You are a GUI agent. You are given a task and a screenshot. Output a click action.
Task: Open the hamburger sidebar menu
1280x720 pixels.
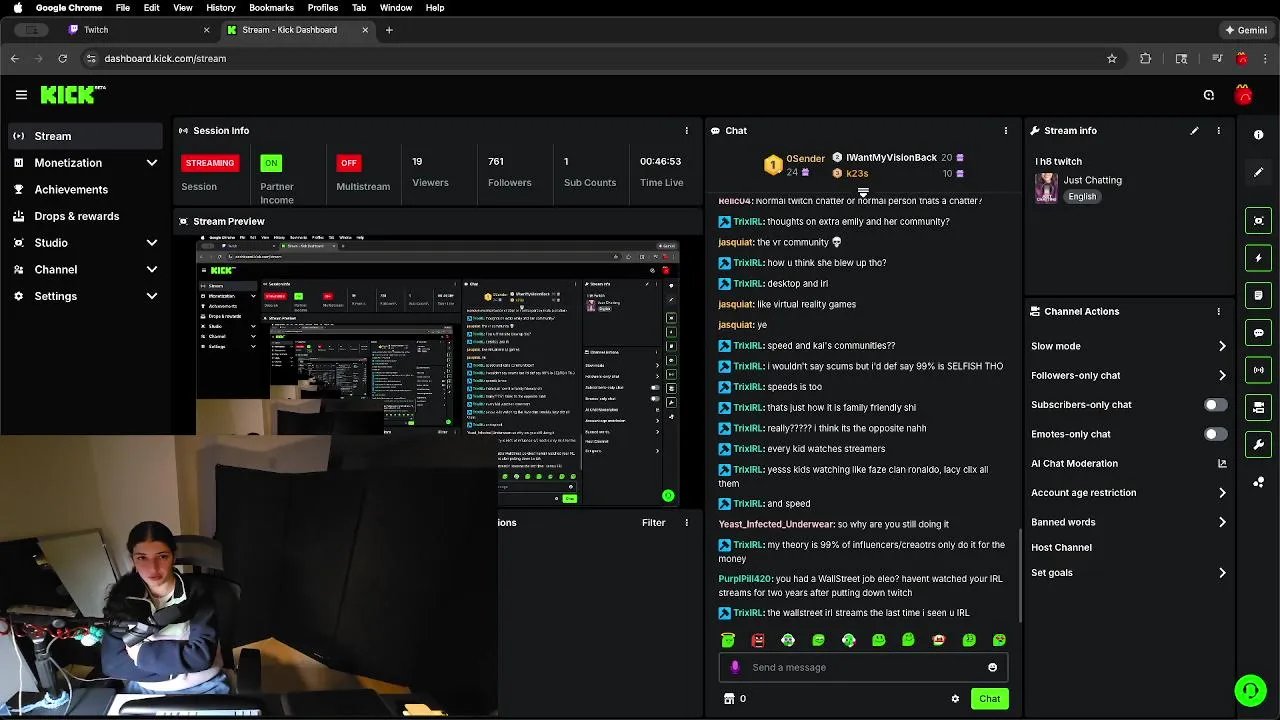[21, 95]
